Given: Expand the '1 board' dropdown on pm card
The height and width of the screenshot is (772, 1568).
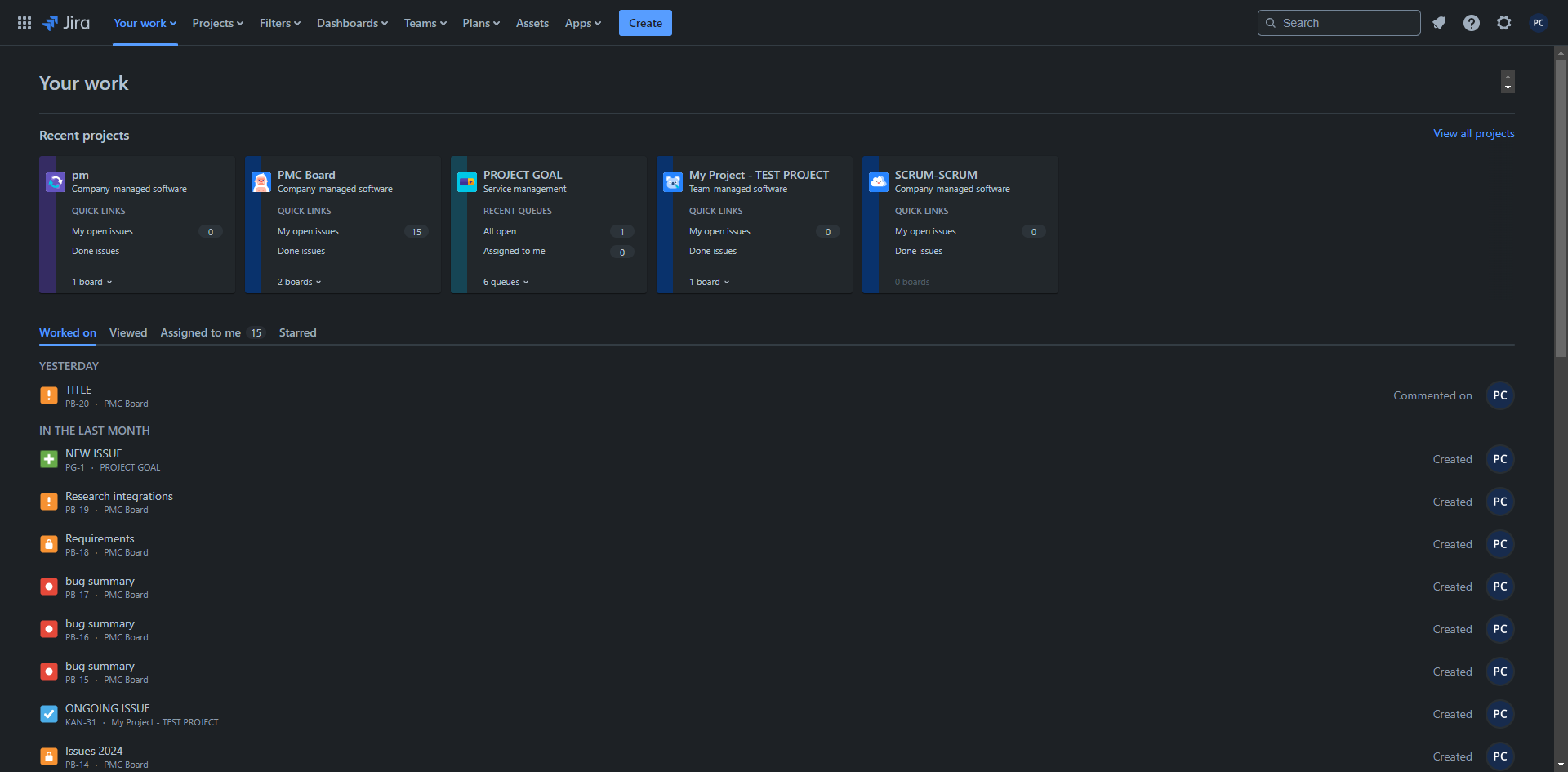Looking at the screenshot, I should pyautogui.click(x=92, y=282).
